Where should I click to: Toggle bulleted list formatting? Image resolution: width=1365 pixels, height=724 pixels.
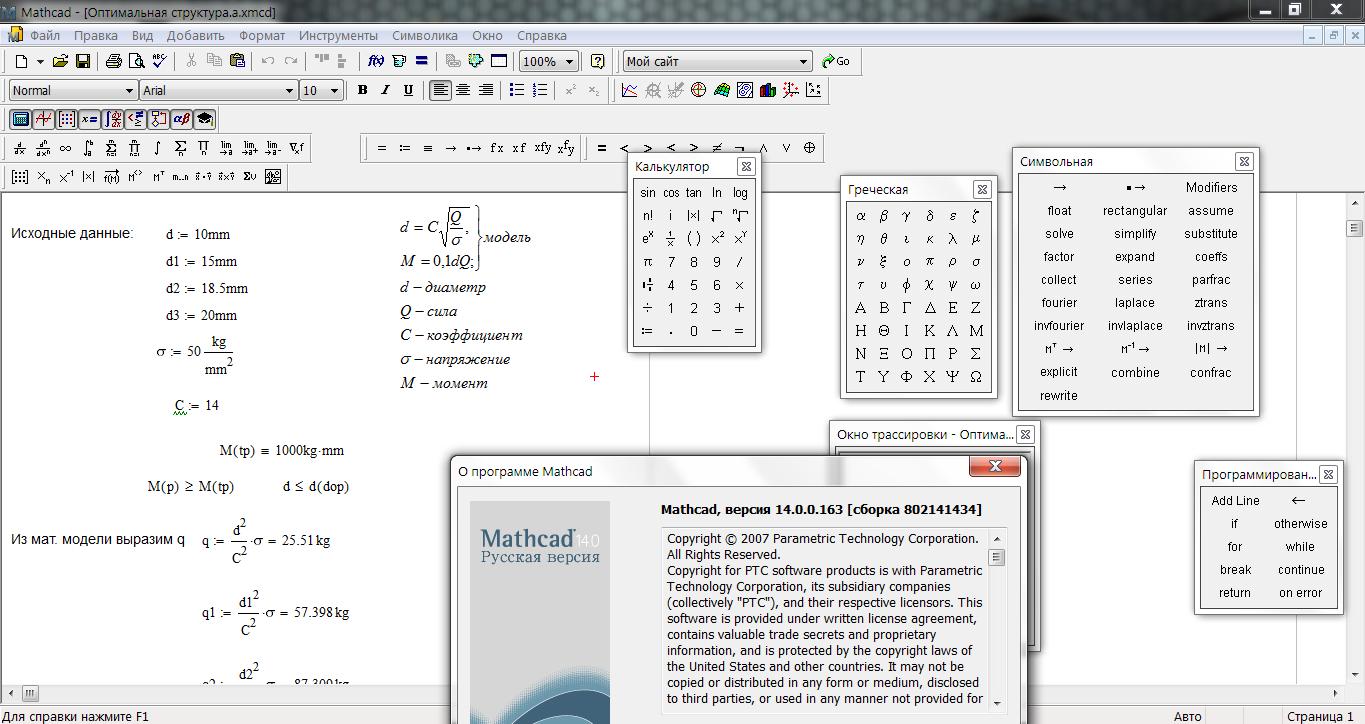pyautogui.click(x=516, y=90)
